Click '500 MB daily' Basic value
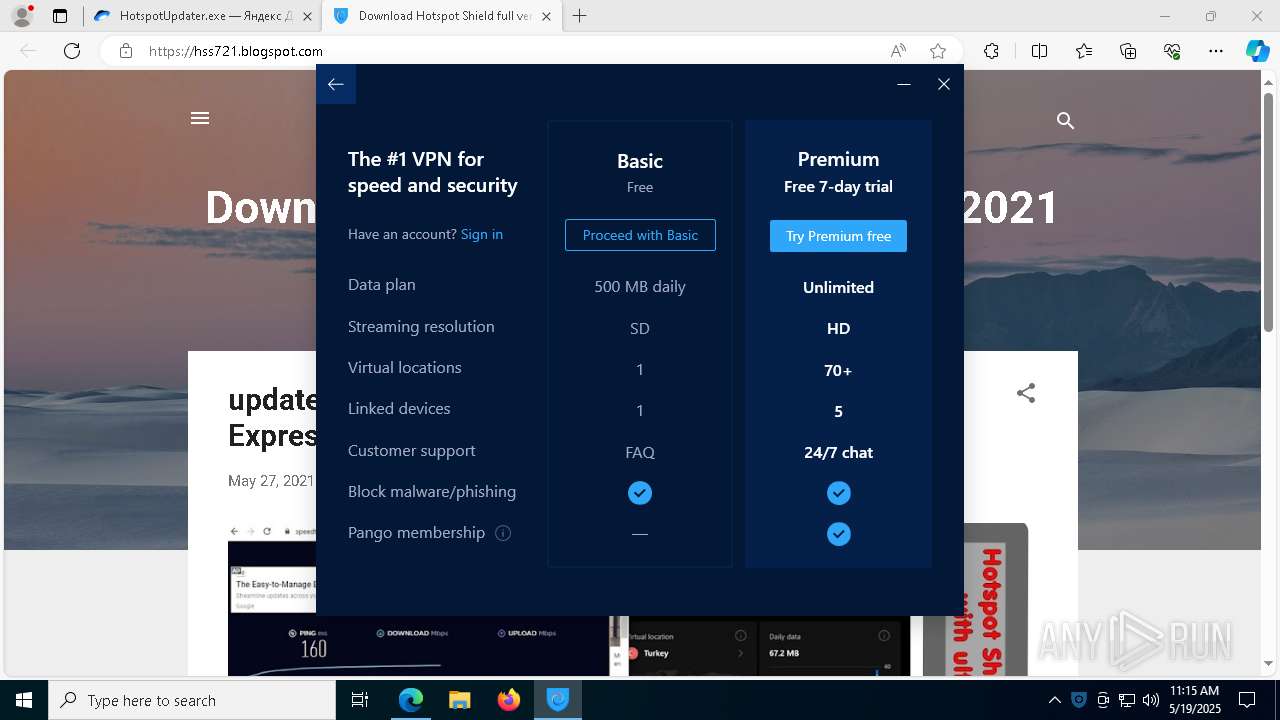 640,287
